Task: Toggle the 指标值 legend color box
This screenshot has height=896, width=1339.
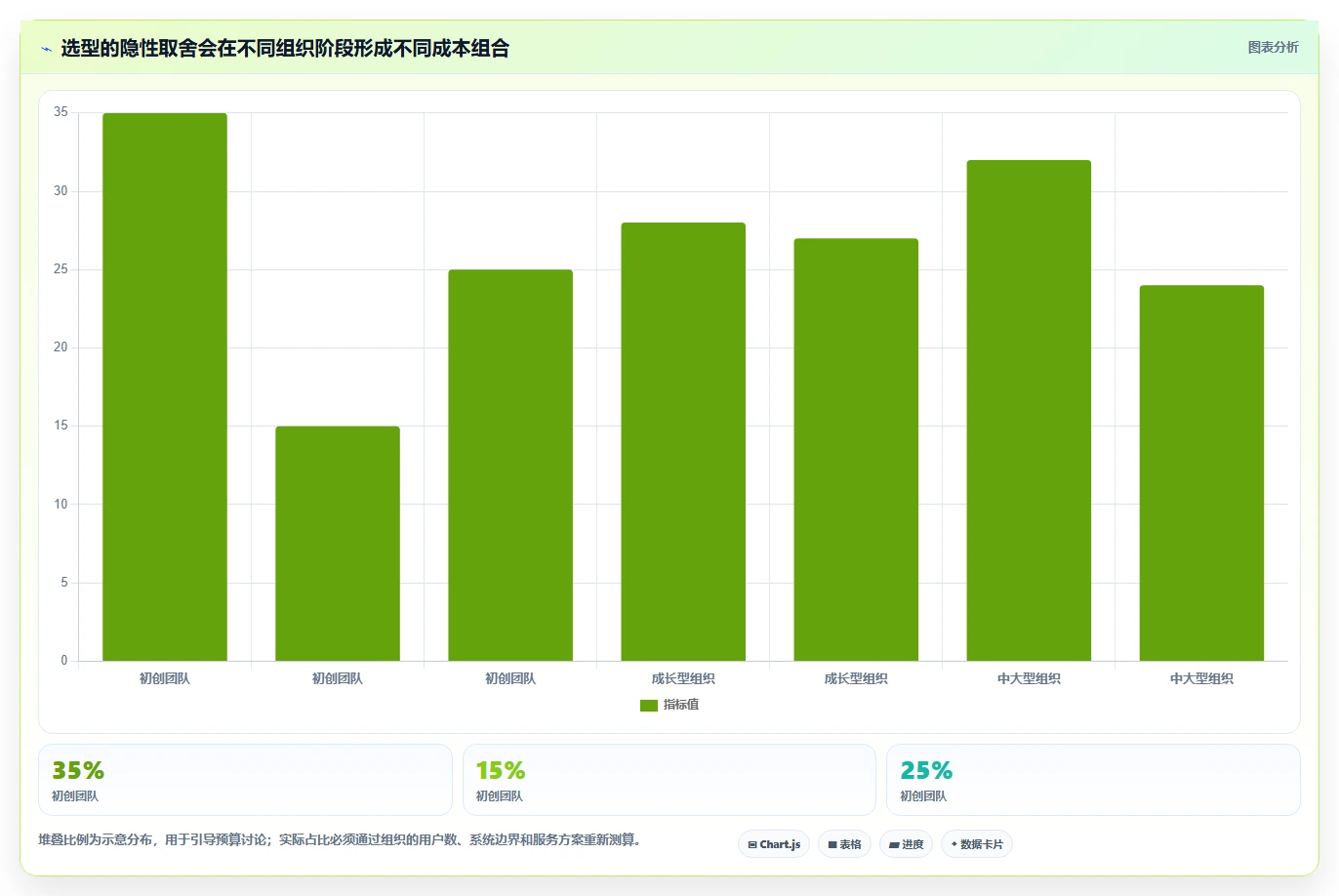Action: (x=649, y=706)
